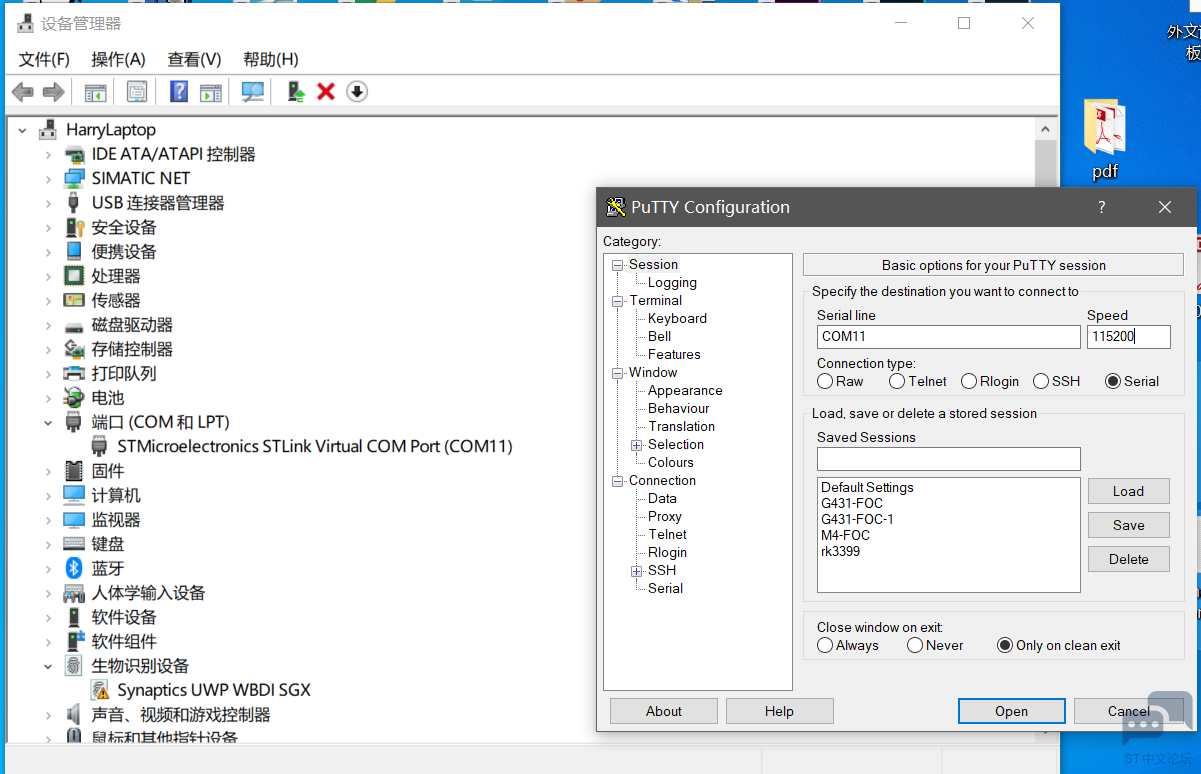Expand the 固件 firmware node
1201x774 pixels.
(48, 471)
